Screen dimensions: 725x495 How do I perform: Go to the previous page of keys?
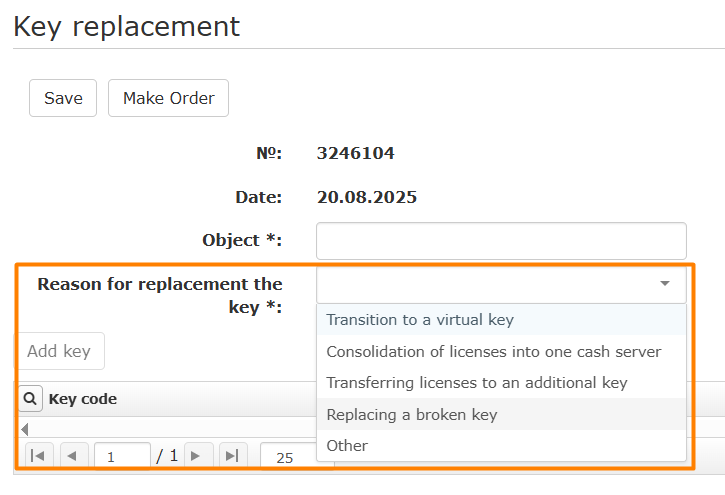click(x=72, y=456)
